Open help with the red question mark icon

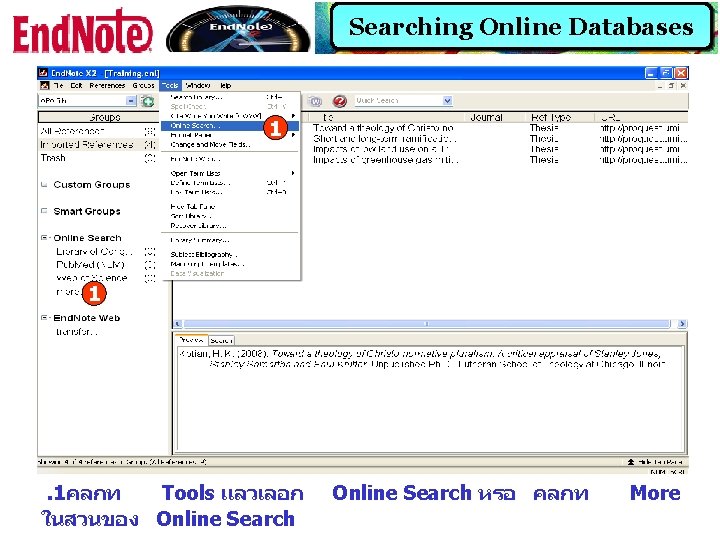(340, 101)
